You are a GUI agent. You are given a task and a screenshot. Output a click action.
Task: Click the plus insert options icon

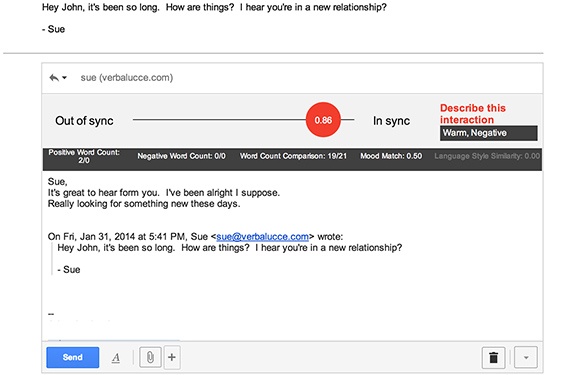pyautogui.click(x=172, y=357)
